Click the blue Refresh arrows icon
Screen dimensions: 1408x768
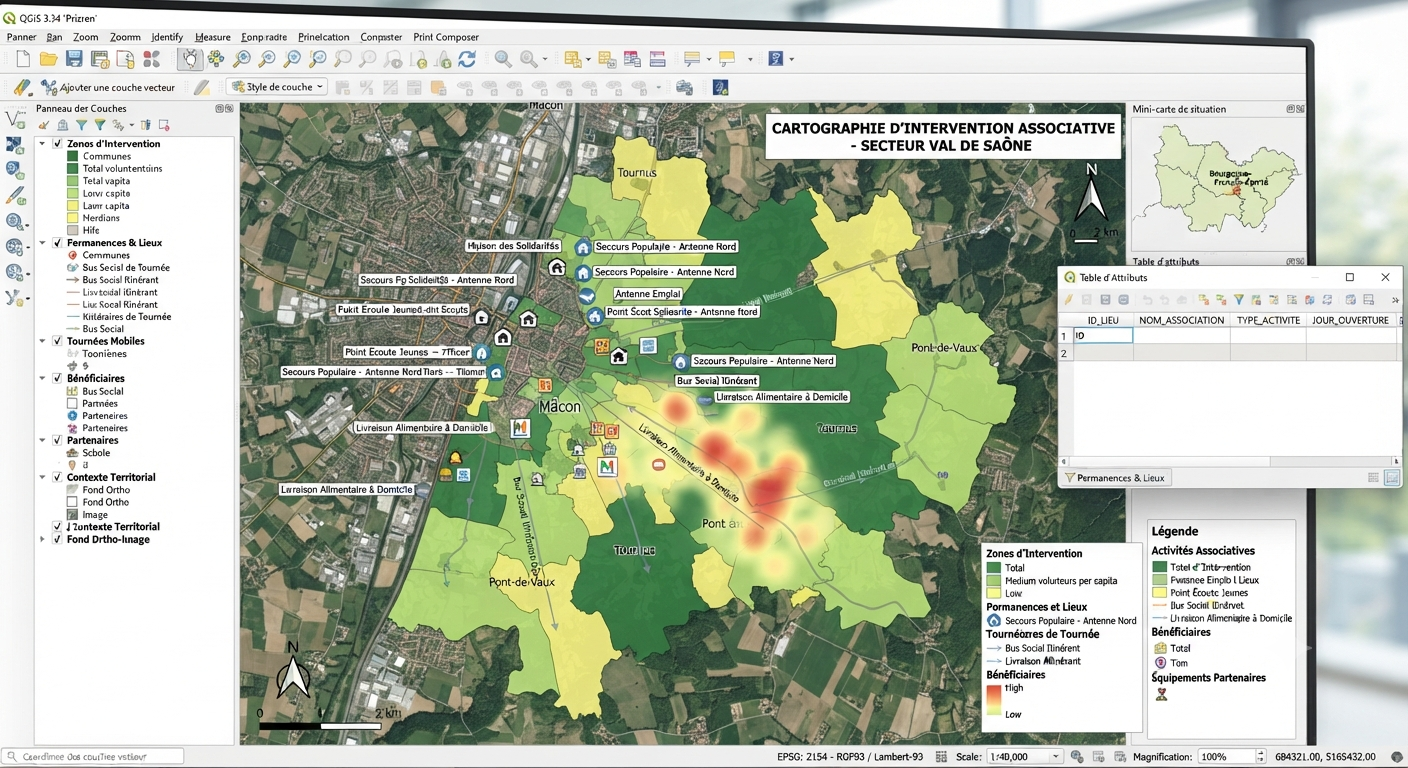[x=467, y=59]
